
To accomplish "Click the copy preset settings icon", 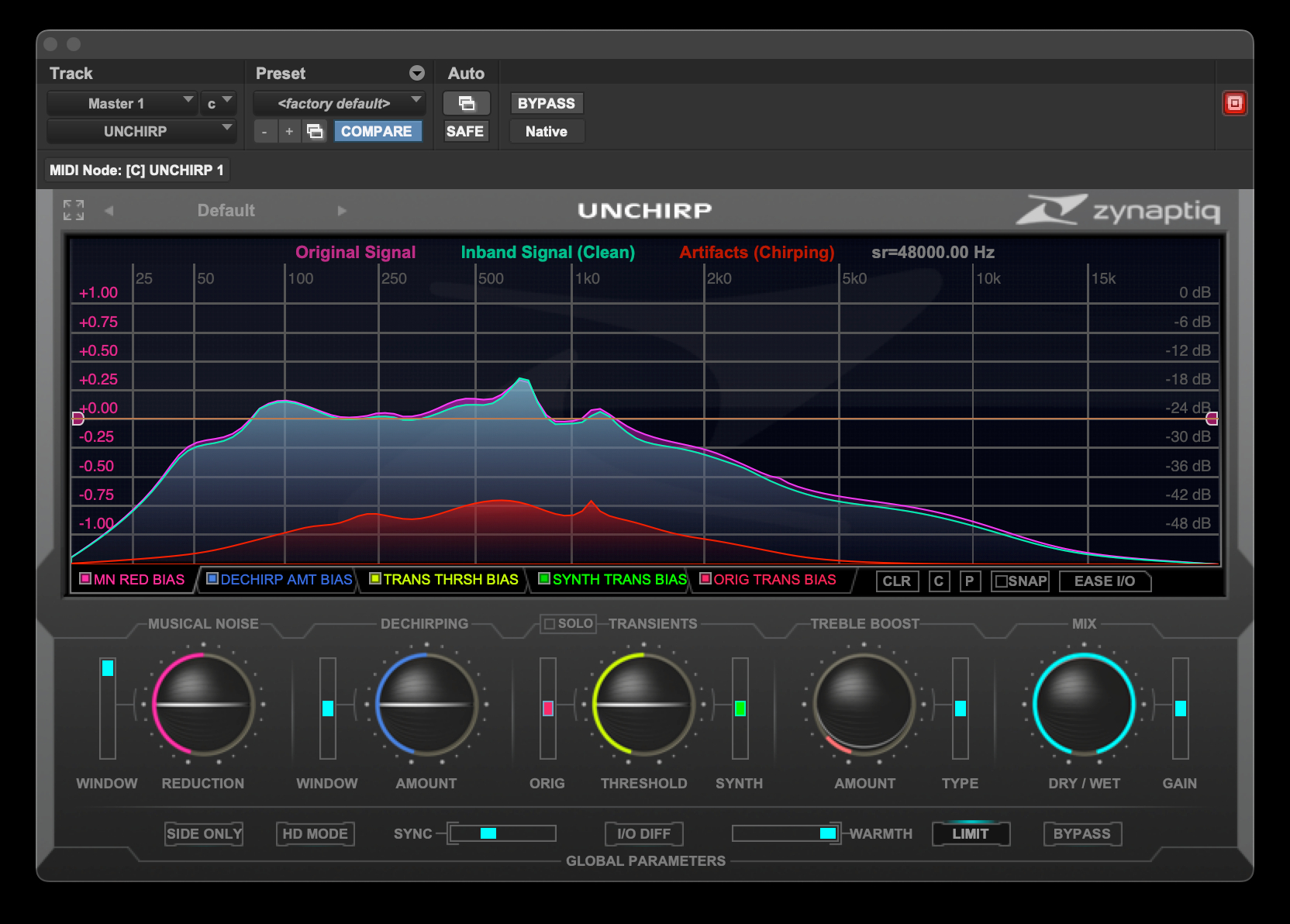I will 315,132.
